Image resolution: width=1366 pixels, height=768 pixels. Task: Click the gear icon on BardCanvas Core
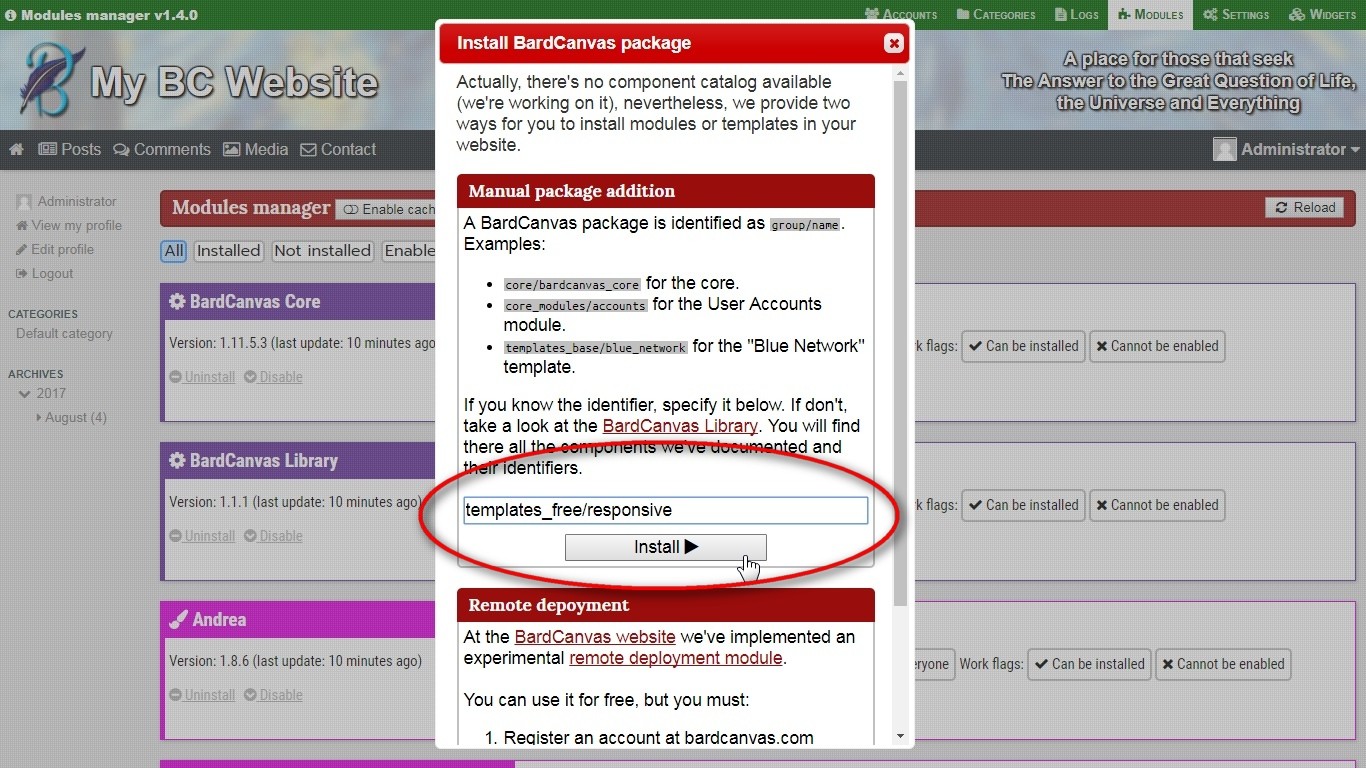(x=177, y=302)
